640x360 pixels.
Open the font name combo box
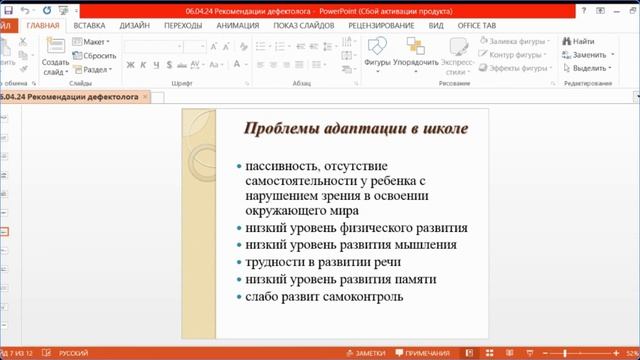(153, 47)
